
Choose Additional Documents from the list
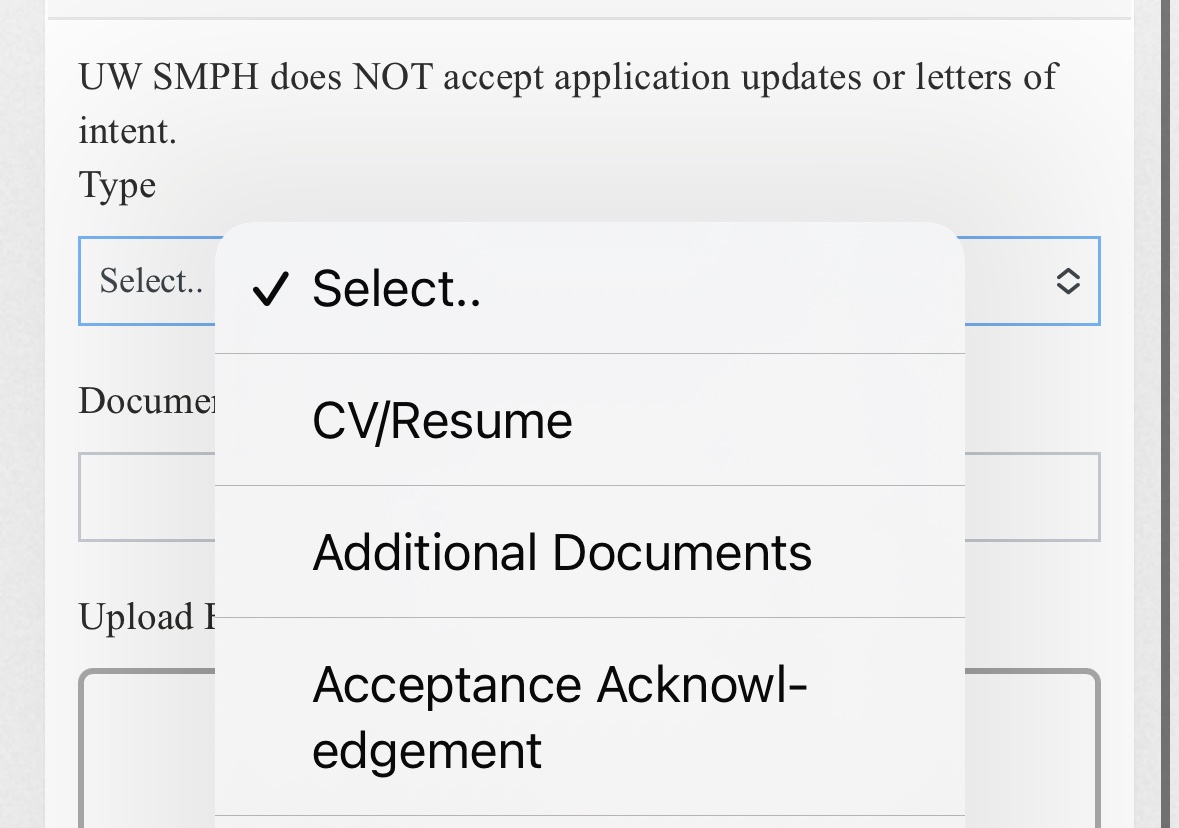(x=562, y=553)
